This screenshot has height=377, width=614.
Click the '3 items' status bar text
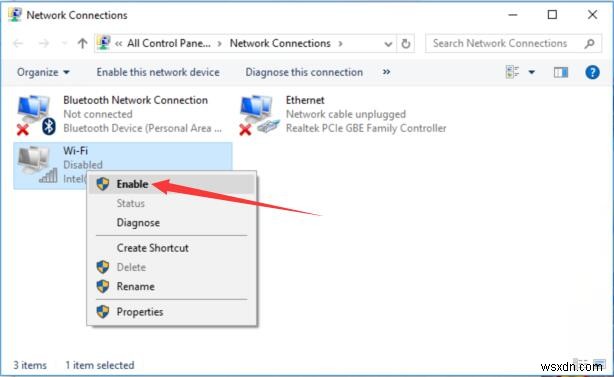pos(30,365)
